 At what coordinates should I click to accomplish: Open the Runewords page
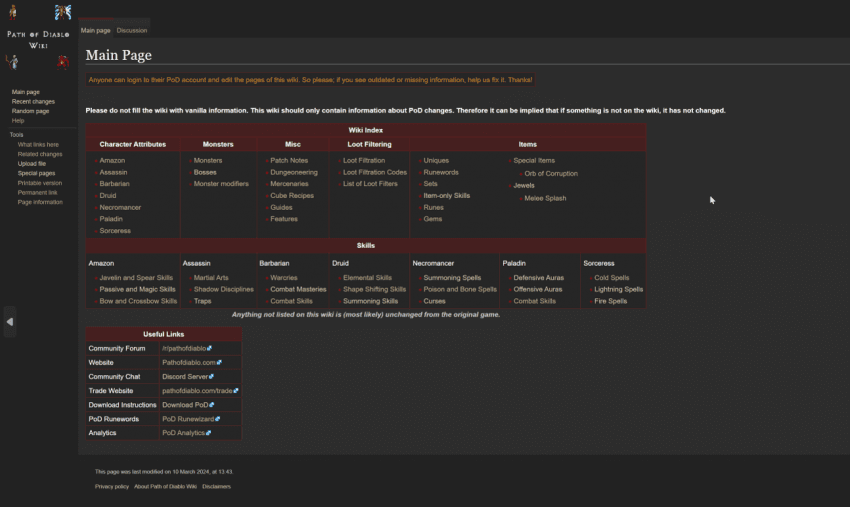[441, 172]
